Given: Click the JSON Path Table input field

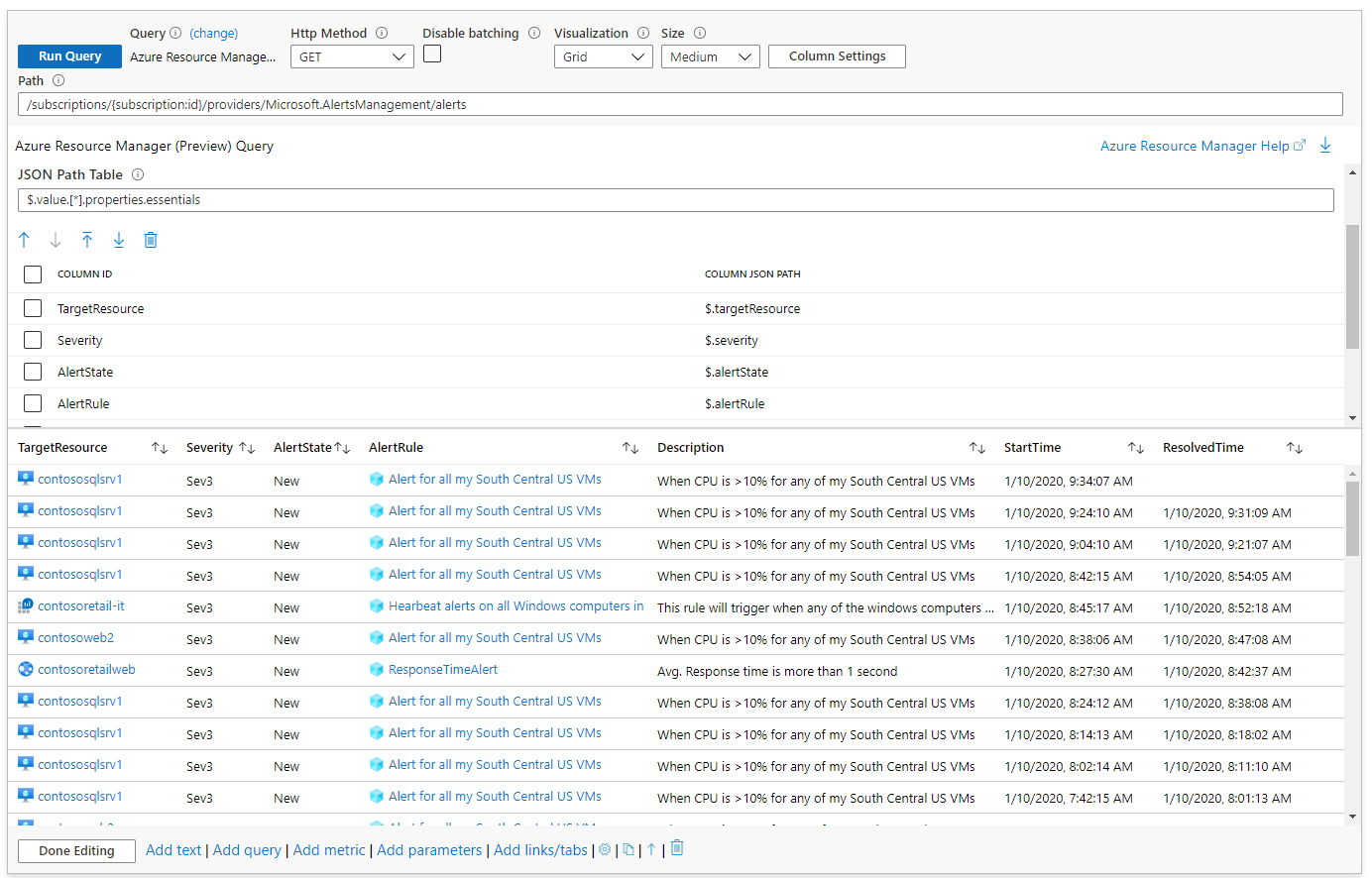Looking at the screenshot, I should coord(675,200).
